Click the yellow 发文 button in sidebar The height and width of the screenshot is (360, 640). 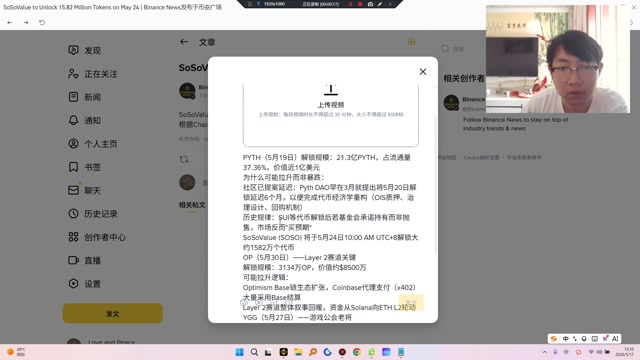pyautogui.click(x=113, y=313)
